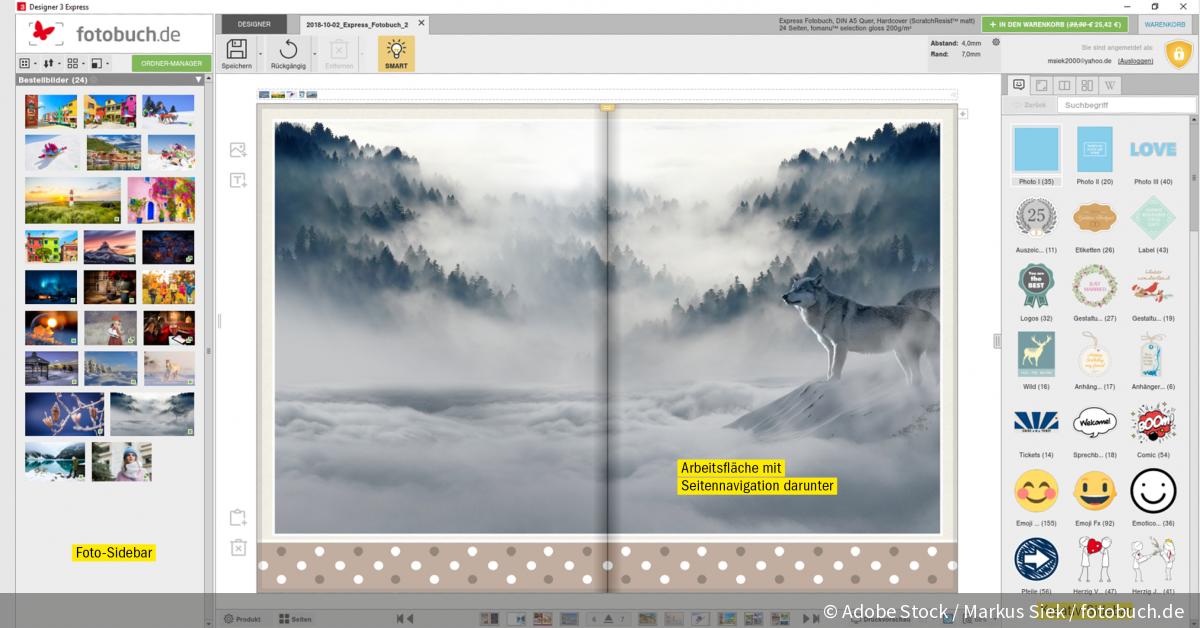Toggle the SMART lightbulb assistant
1200x628 pixels.
[396, 53]
